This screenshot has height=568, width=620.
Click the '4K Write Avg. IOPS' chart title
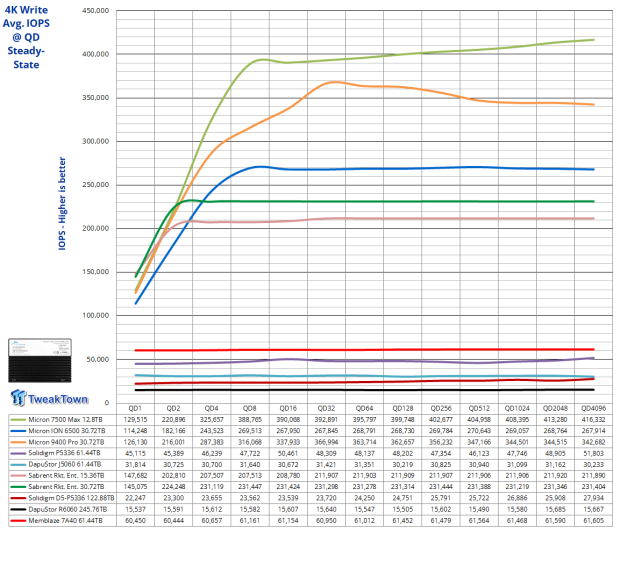(x=26, y=37)
